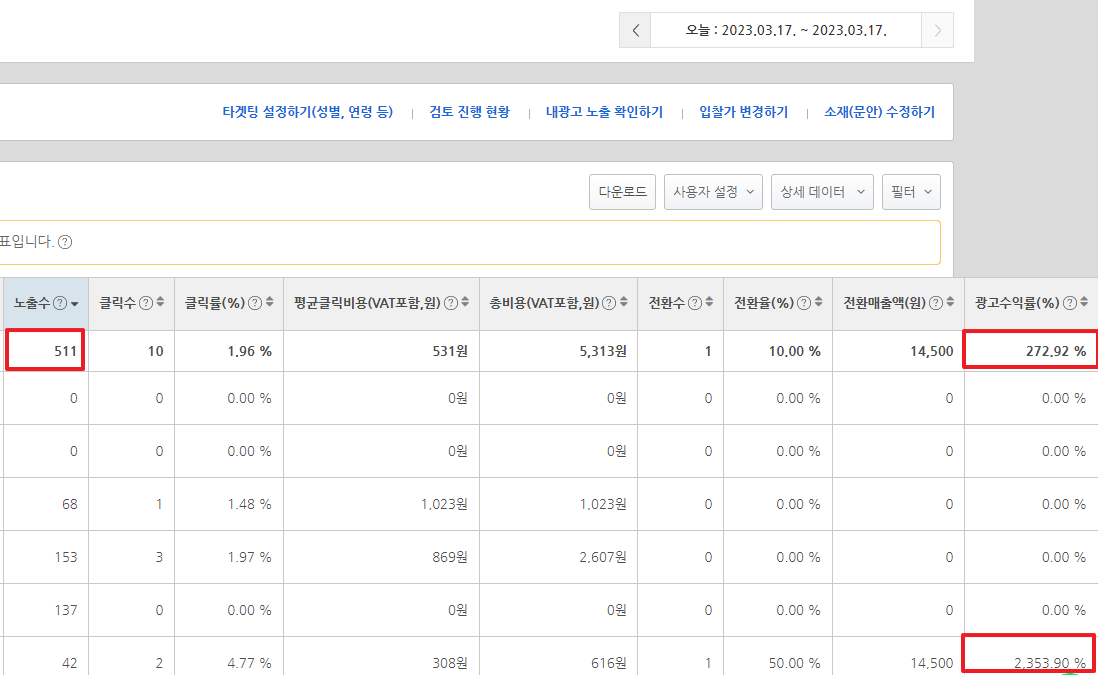
Task: Click the 다운로드 button
Action: click(623, 192)
